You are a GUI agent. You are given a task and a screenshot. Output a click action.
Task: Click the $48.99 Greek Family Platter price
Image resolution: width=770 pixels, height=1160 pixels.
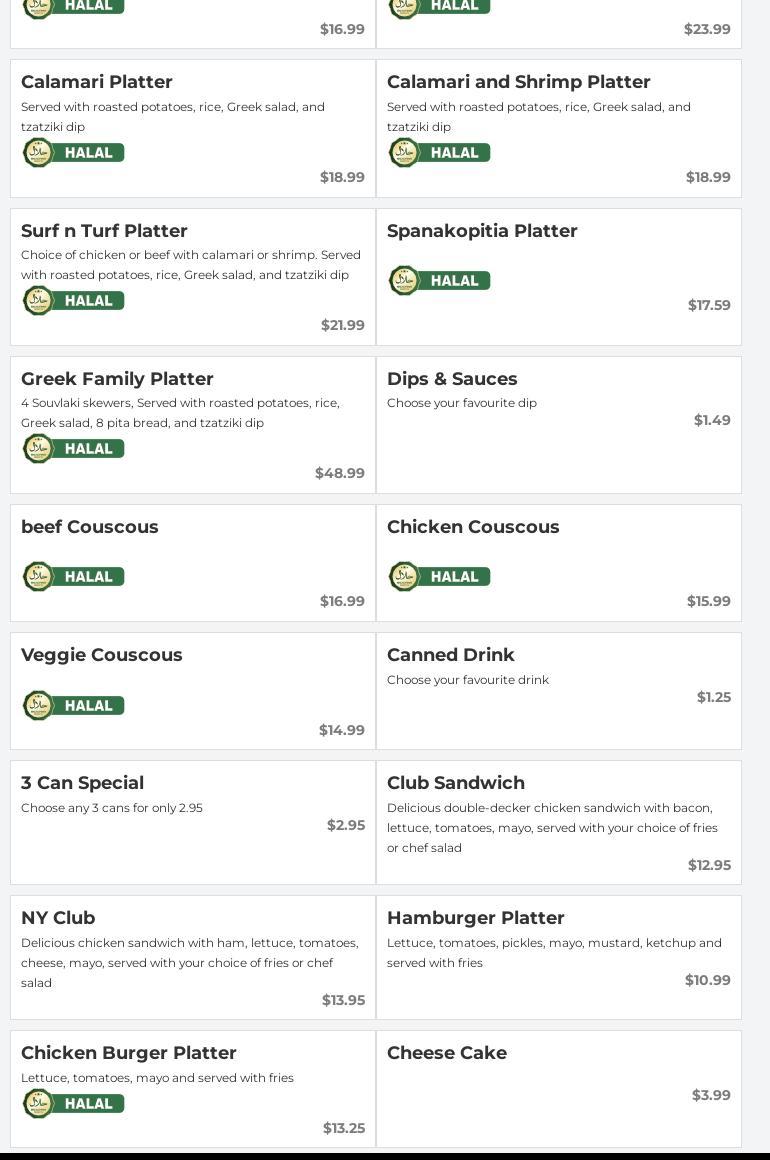pyautogui.click(x=340, y=473)
